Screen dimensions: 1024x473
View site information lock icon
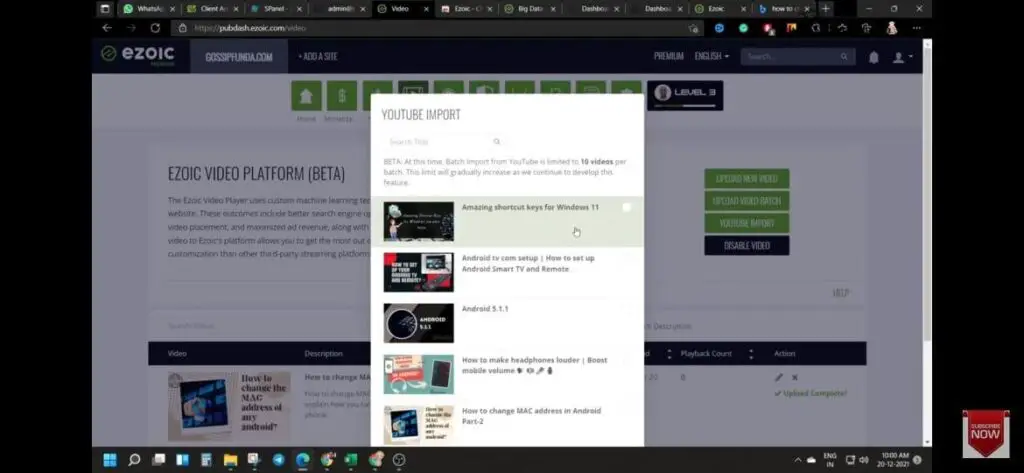(182, 28)
